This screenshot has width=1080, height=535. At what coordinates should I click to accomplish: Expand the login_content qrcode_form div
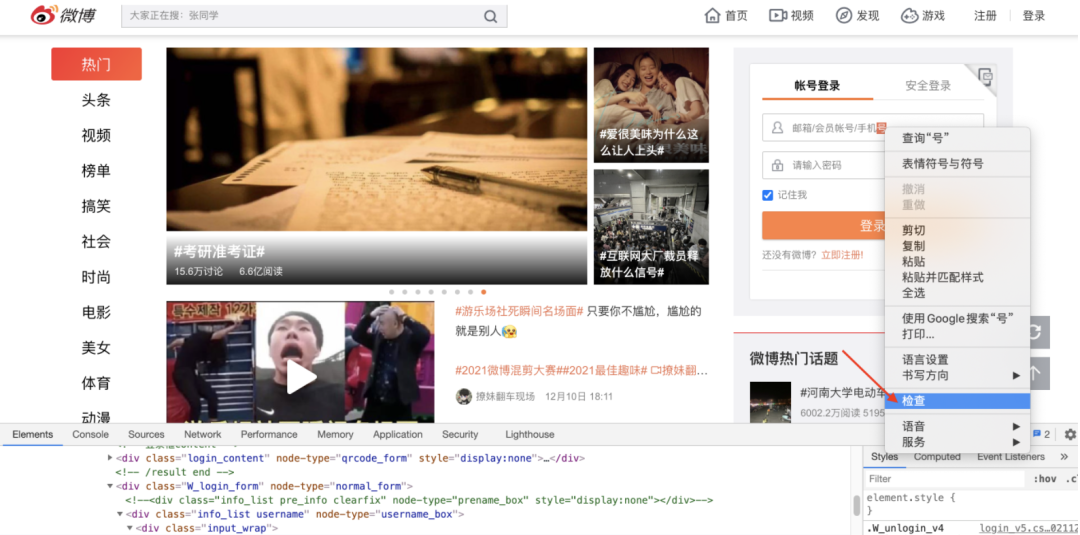click(110, 458)
